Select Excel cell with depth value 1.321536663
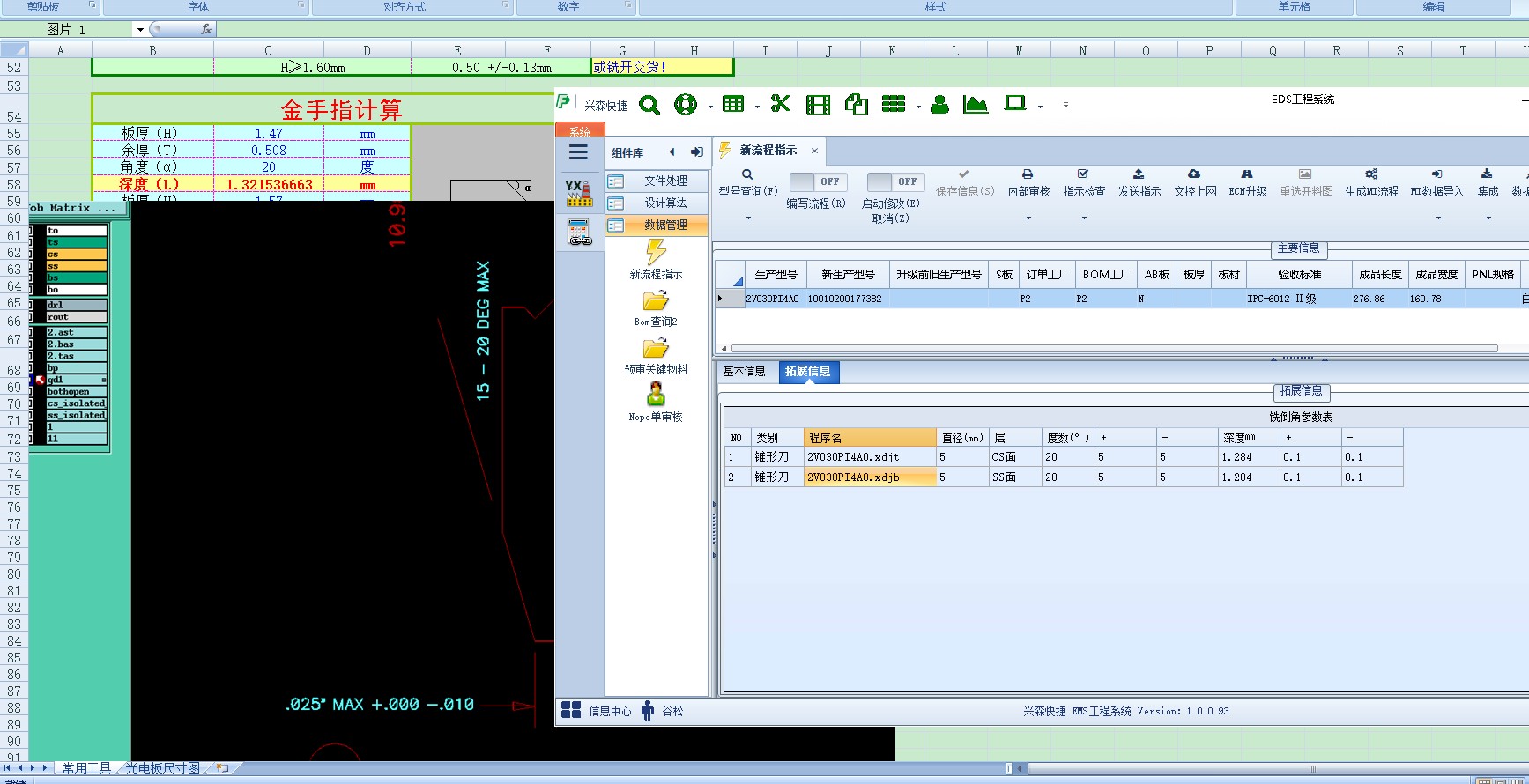Image resolution: width=1529 pixels, height=784 pixels. tap(269, 184)
